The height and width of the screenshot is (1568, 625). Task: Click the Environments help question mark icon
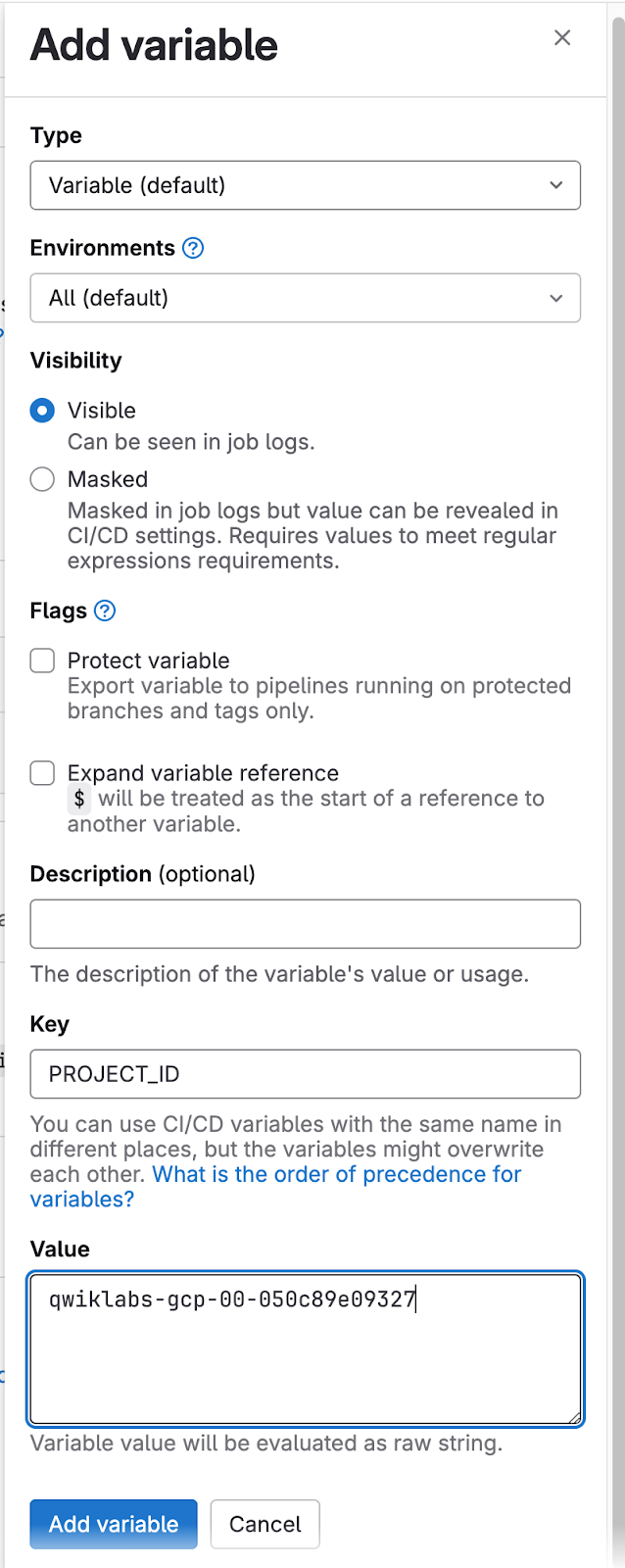click(194, 248)
